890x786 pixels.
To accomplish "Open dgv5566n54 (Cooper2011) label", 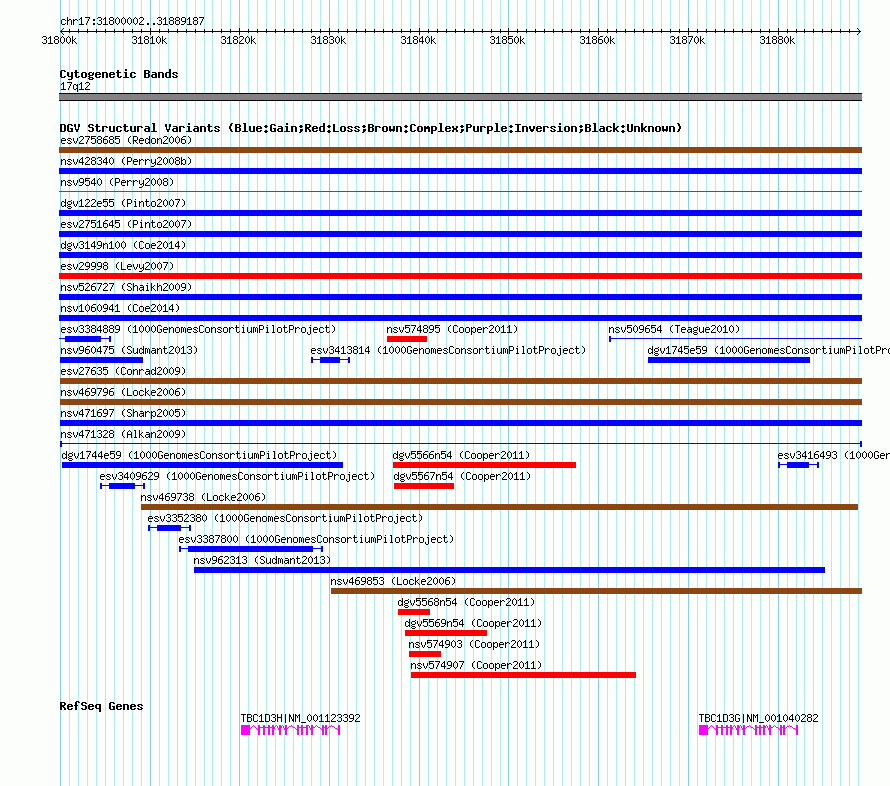I will pos(461,455).
